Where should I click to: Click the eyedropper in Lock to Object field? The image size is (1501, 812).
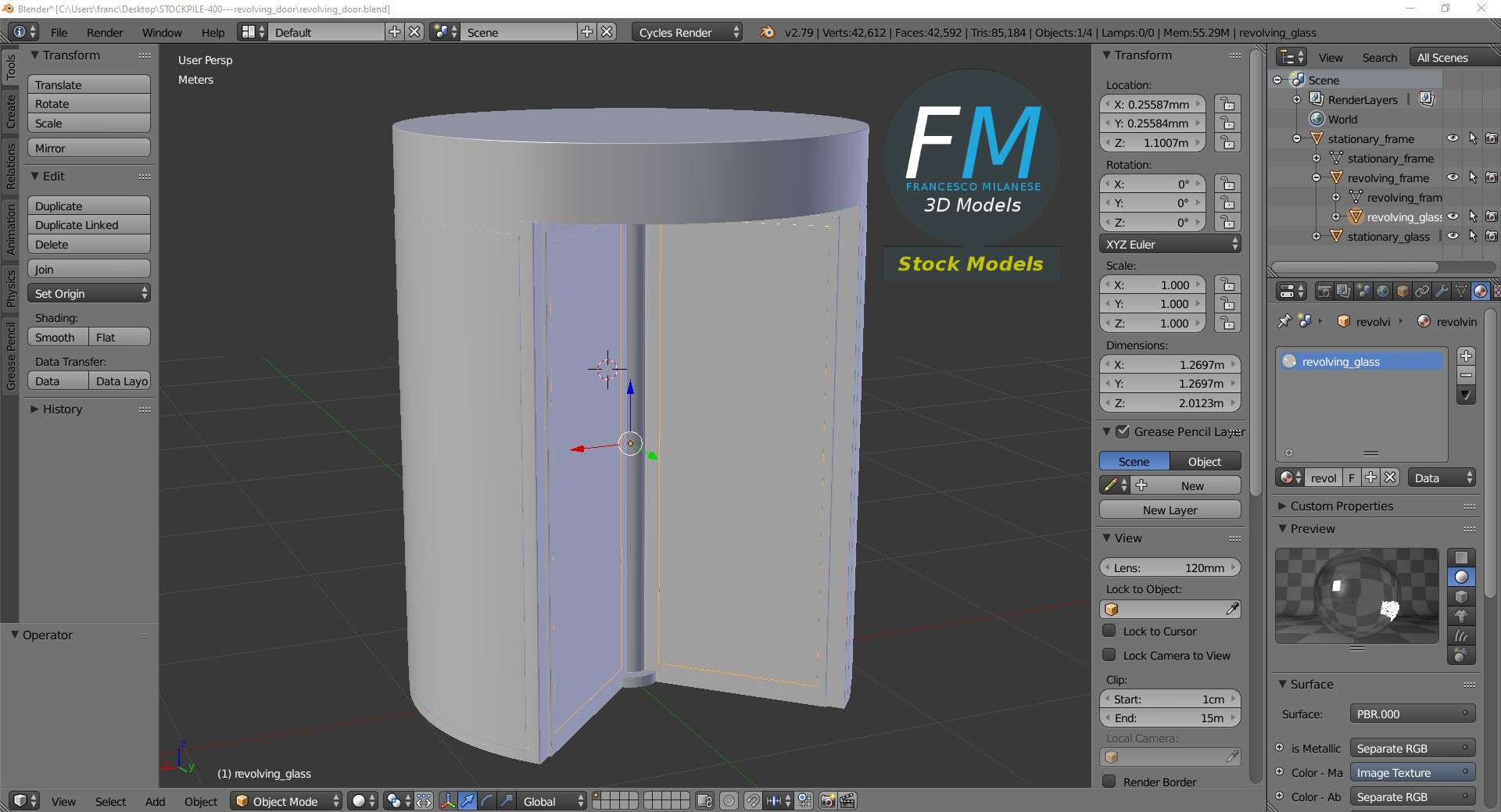coord(1232,609)
